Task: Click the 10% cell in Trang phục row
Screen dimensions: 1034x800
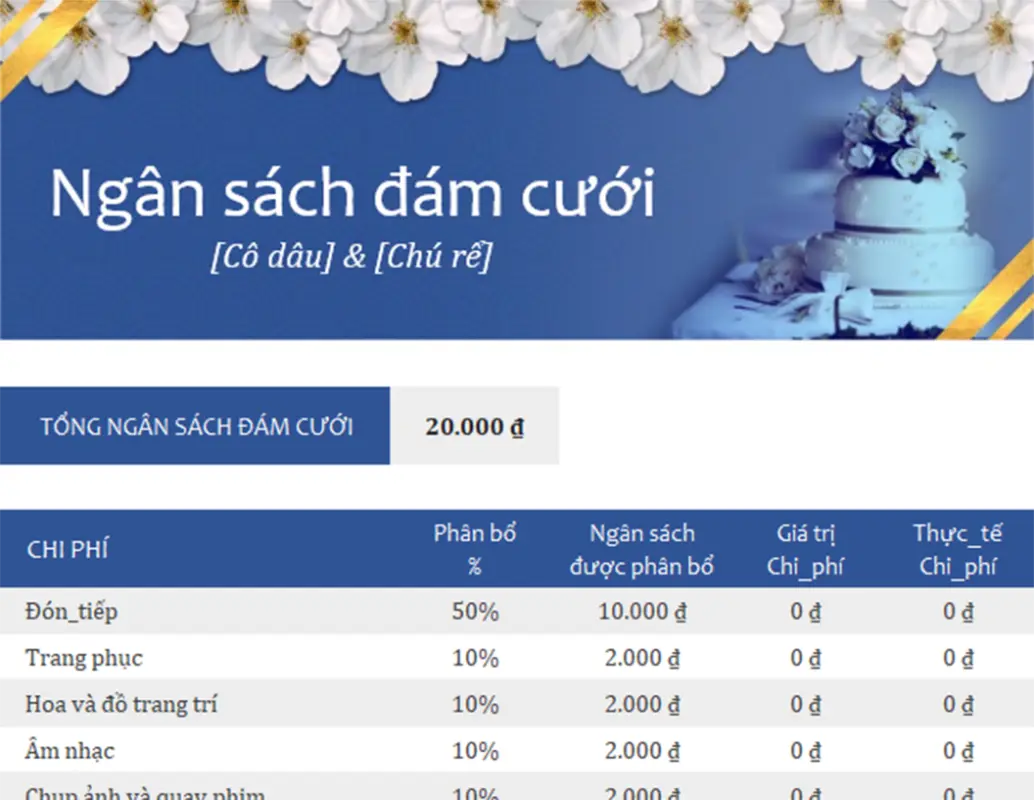Action: (x=475, y=658)
